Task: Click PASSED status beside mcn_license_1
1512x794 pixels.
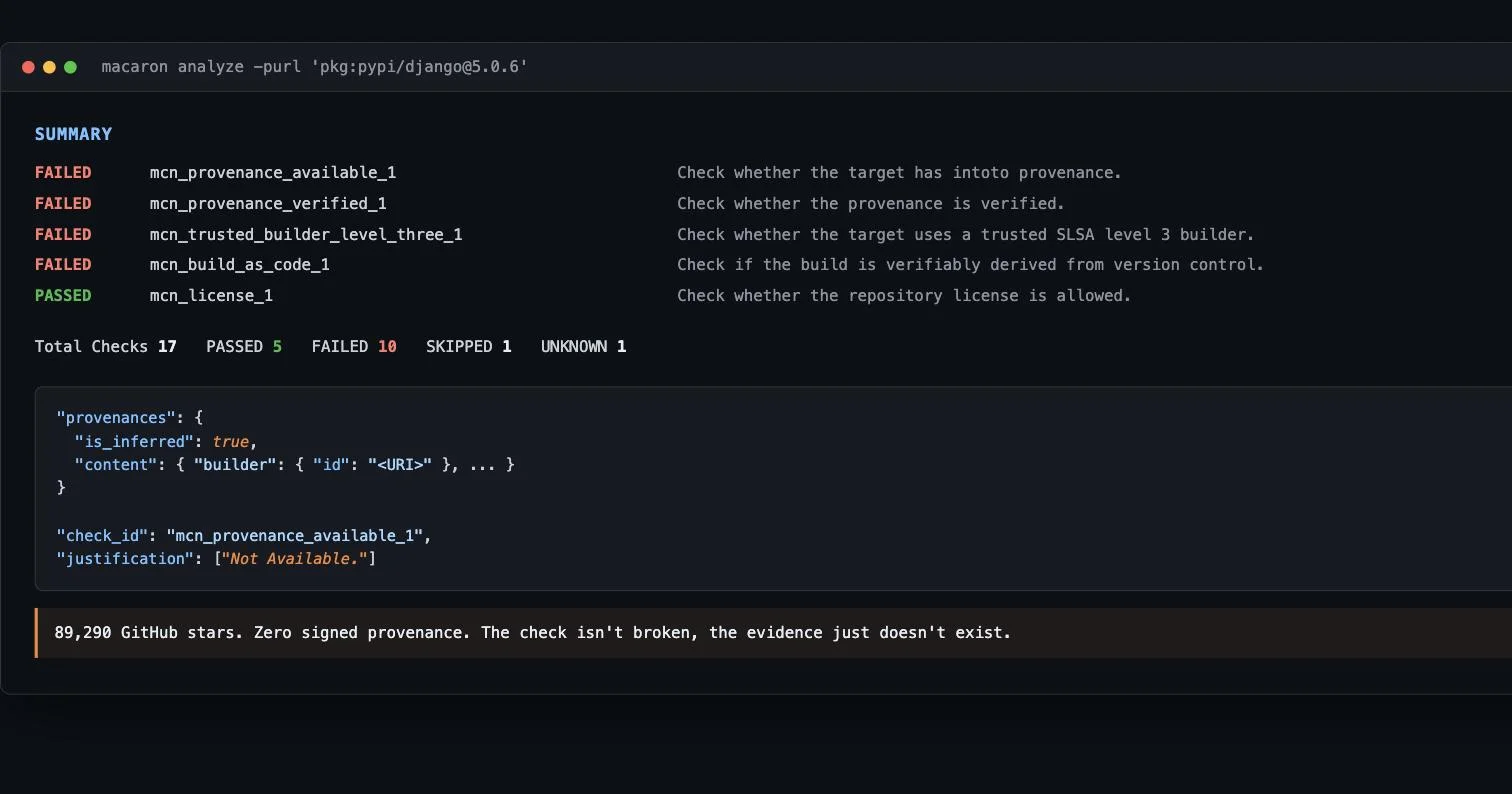Action: click(x=63, y=296)
